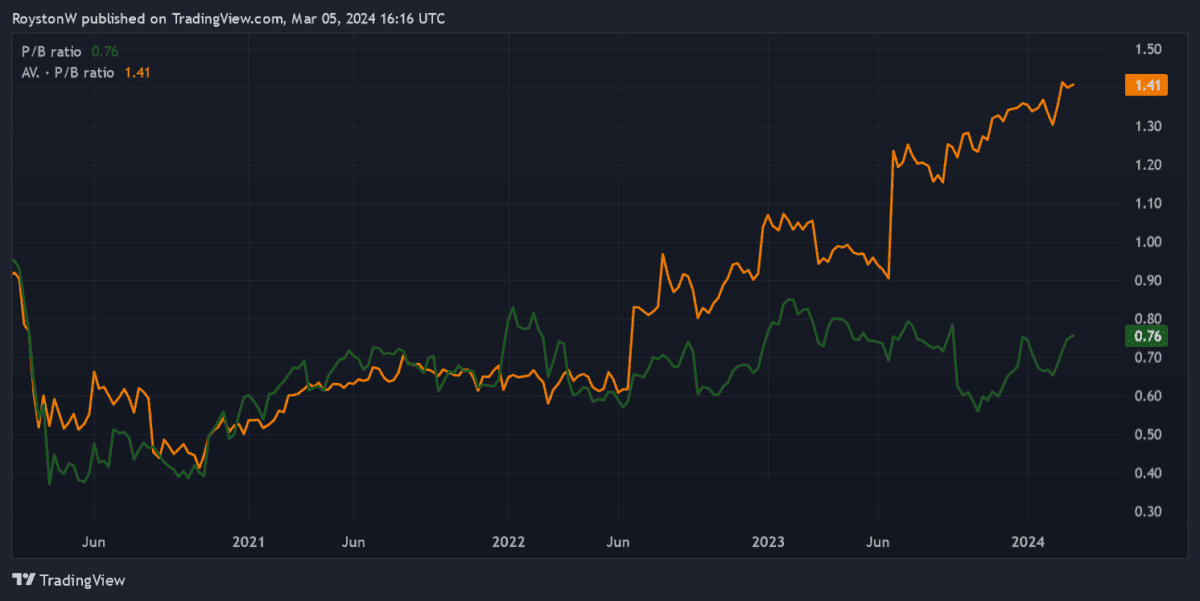Click the 2021 label on the time axis

248,541
